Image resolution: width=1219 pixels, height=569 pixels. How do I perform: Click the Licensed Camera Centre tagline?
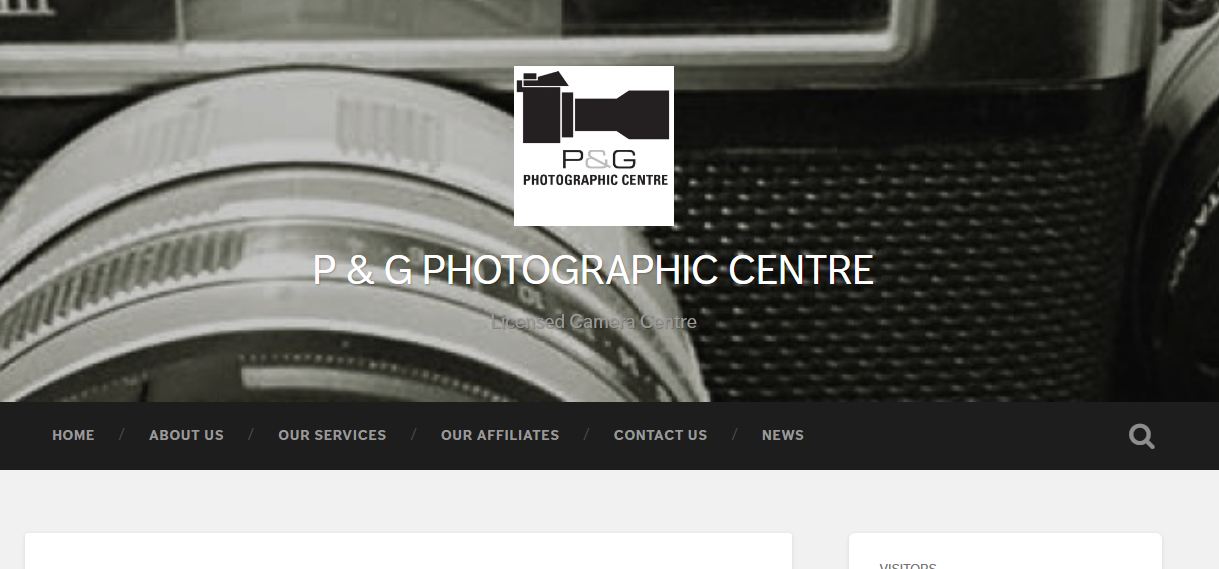594,322
